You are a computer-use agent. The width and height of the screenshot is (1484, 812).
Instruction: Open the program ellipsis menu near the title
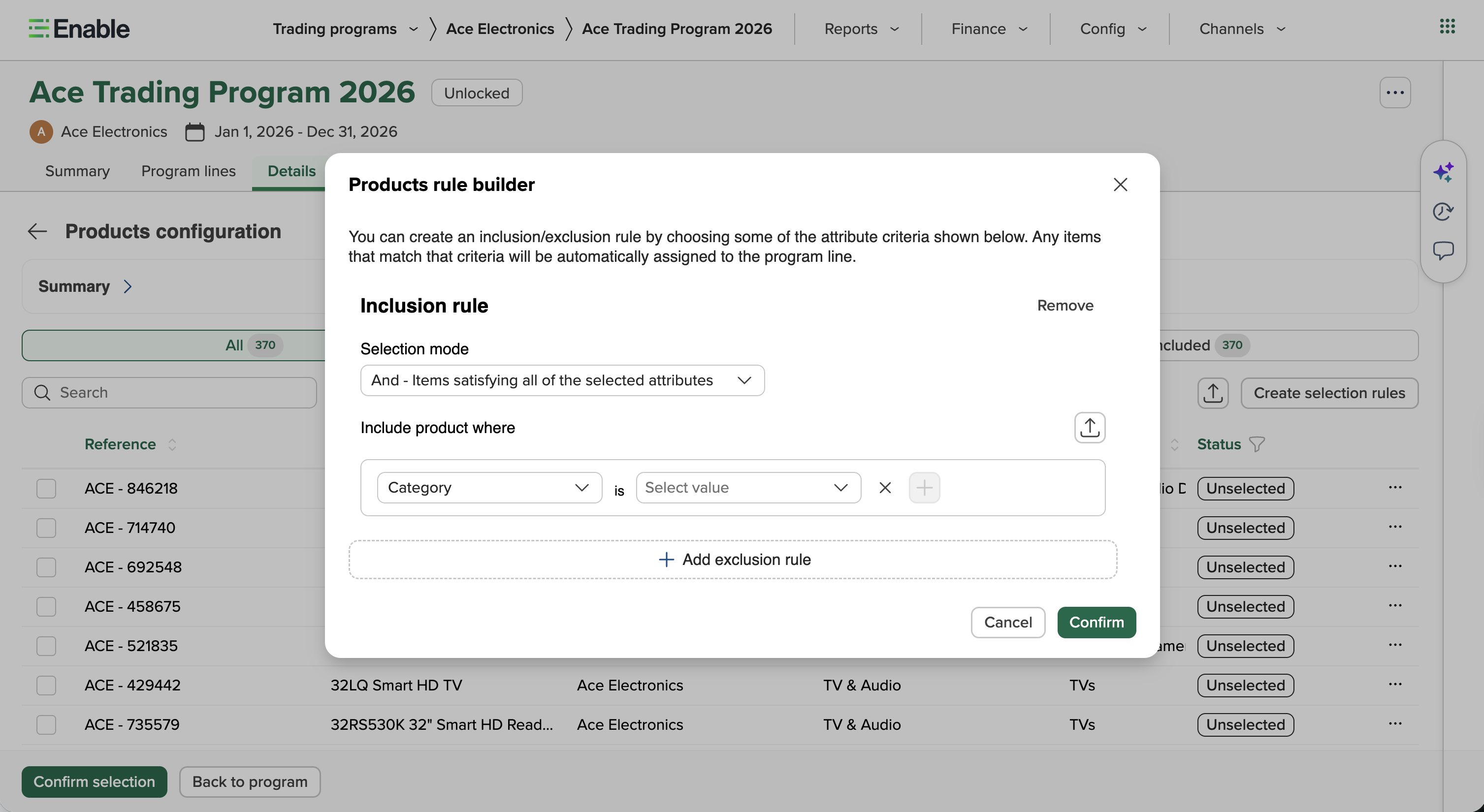(1395, 93)
